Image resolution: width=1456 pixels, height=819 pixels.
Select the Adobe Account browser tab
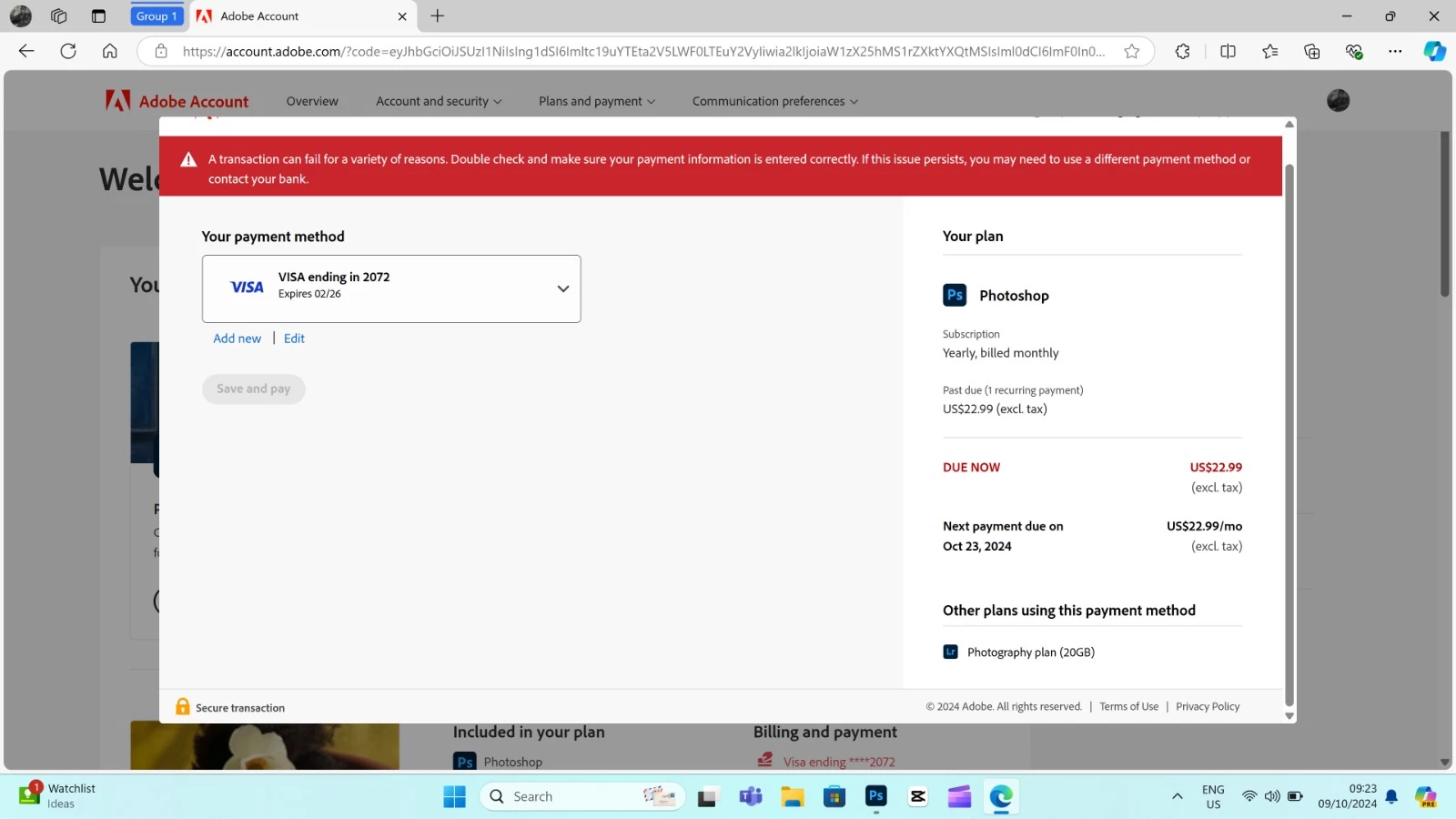tap(302, 15)
